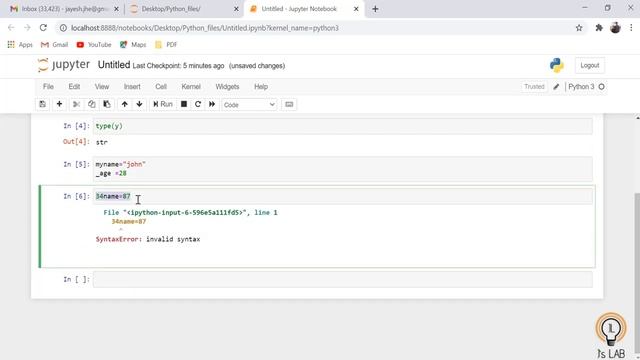Click the Logout button
This screenshot has height=360, width=640.
(x=590, y=66)
